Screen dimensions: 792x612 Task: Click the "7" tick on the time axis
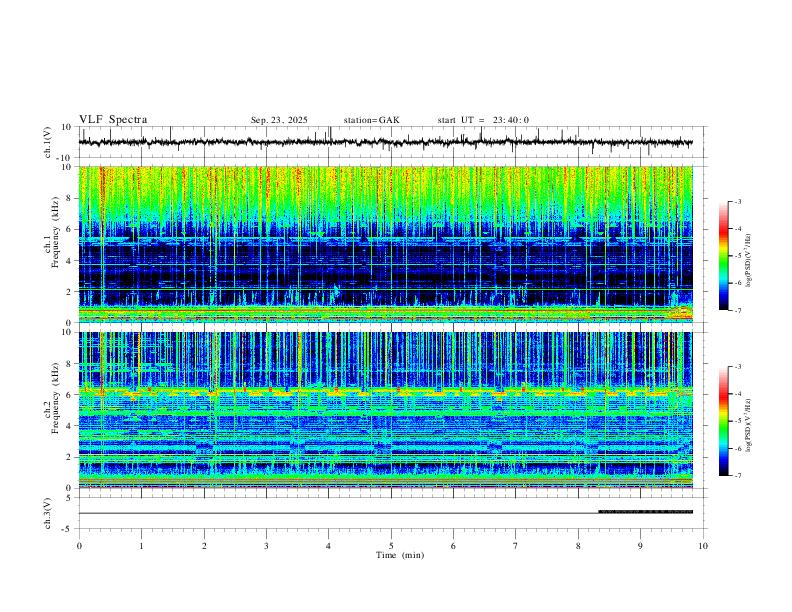click(x=516, y=546)
